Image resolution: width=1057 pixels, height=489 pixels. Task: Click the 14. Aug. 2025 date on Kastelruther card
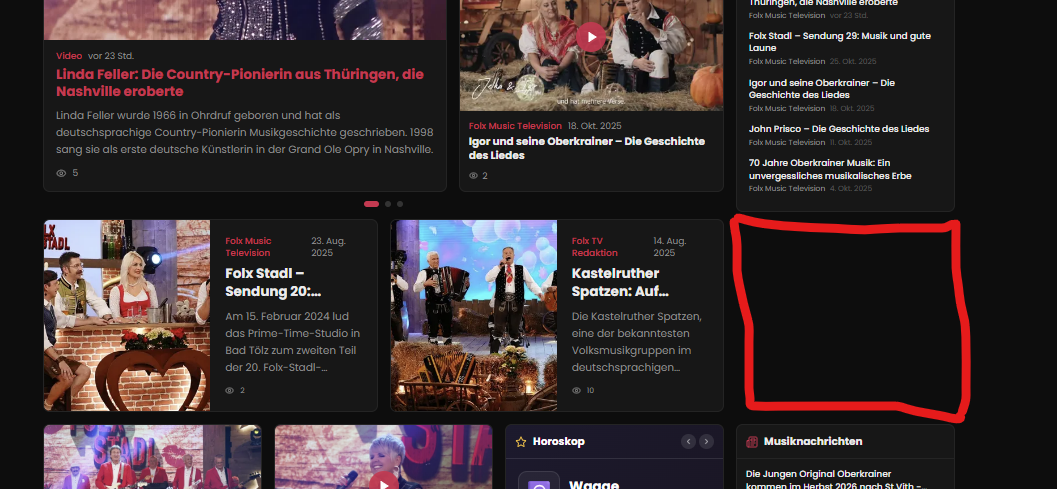pyautogui.click(x=670, y=247)
